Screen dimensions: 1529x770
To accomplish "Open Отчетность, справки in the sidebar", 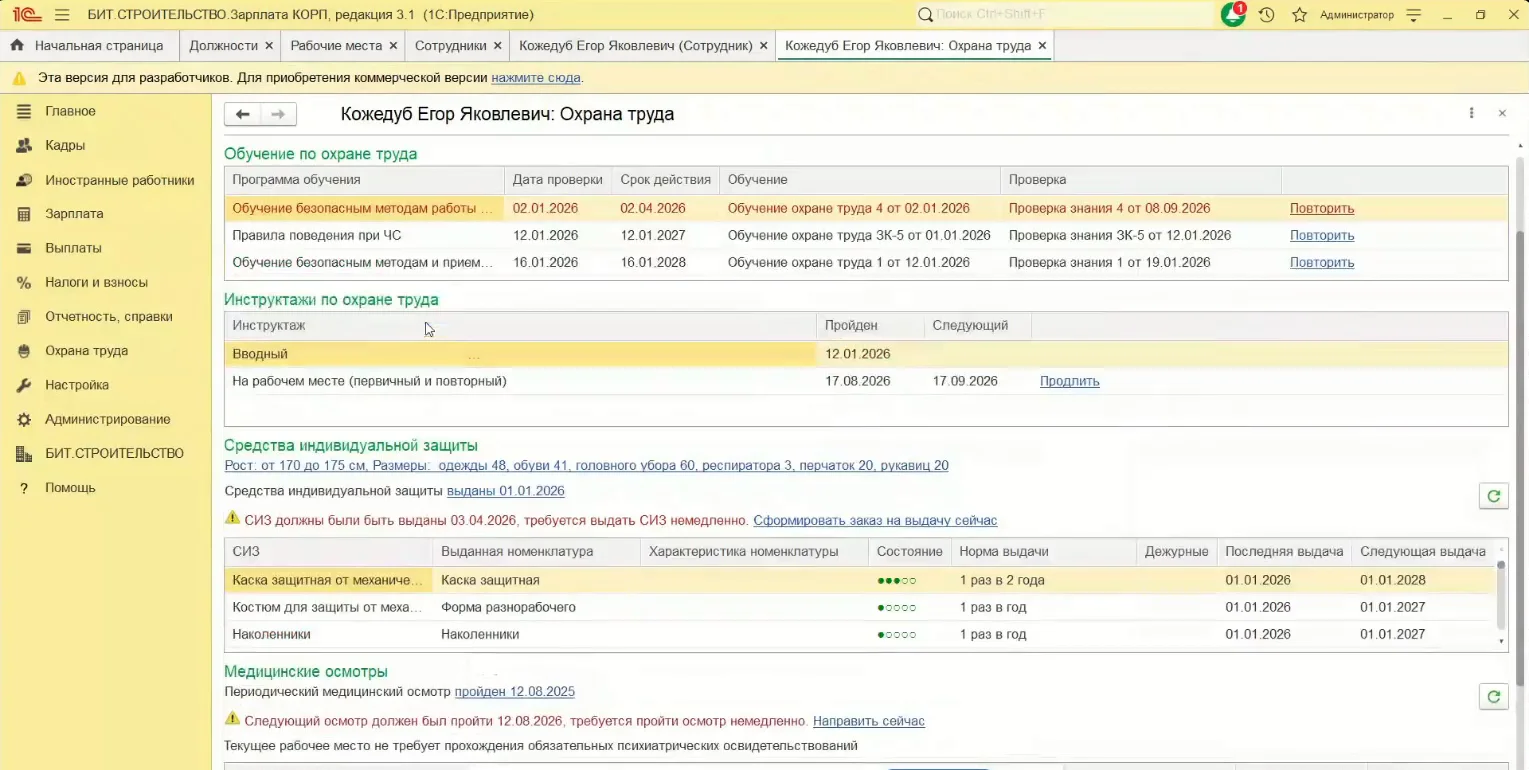I will pyautogui.click(x=109, y=316).
